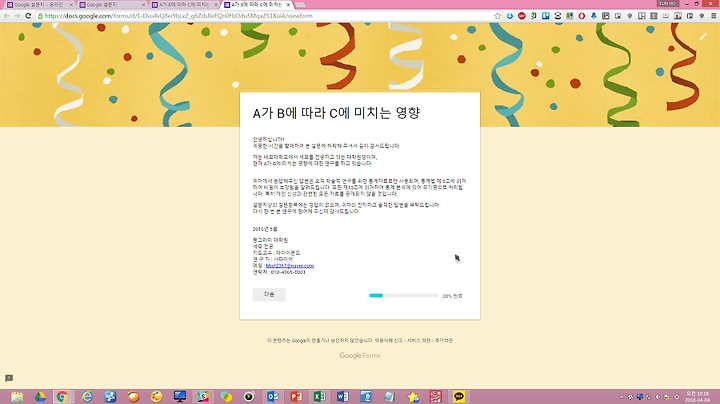Click the Google Forms footer logo
720x404 pixels.
point(360,355)
